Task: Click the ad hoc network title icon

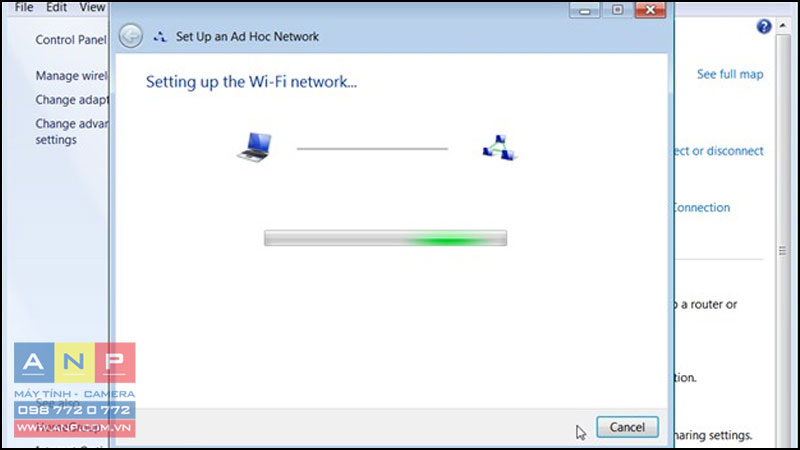Action: [x=160, y=37]
